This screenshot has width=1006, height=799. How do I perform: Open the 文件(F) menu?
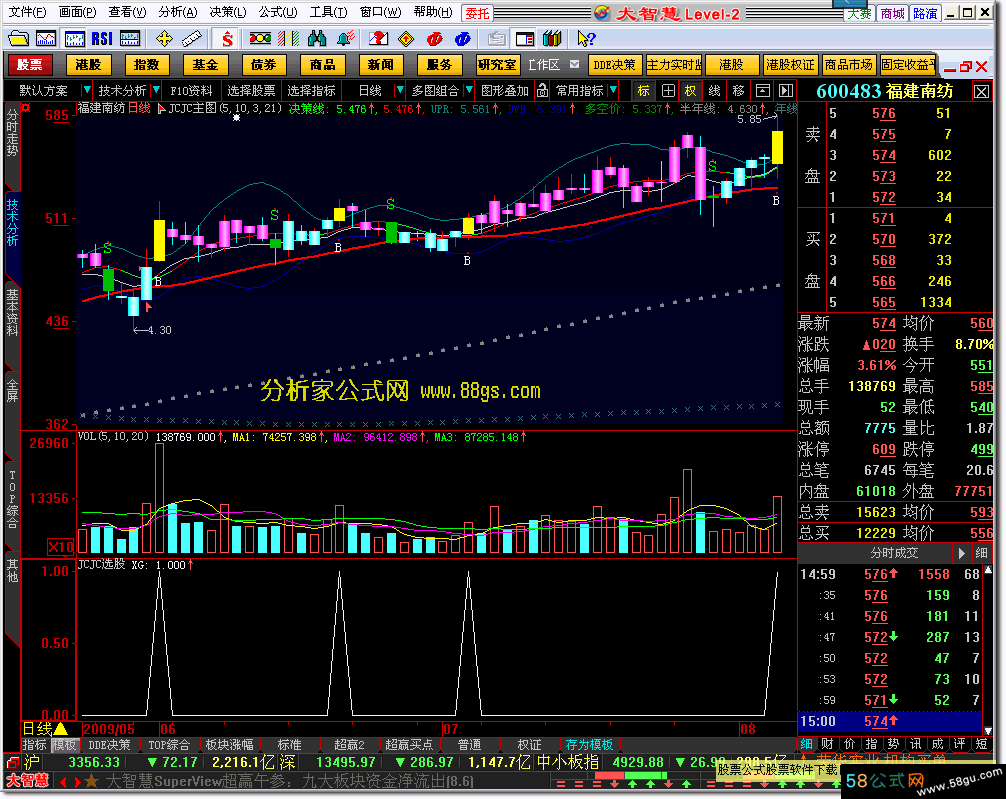pos(27,12)
